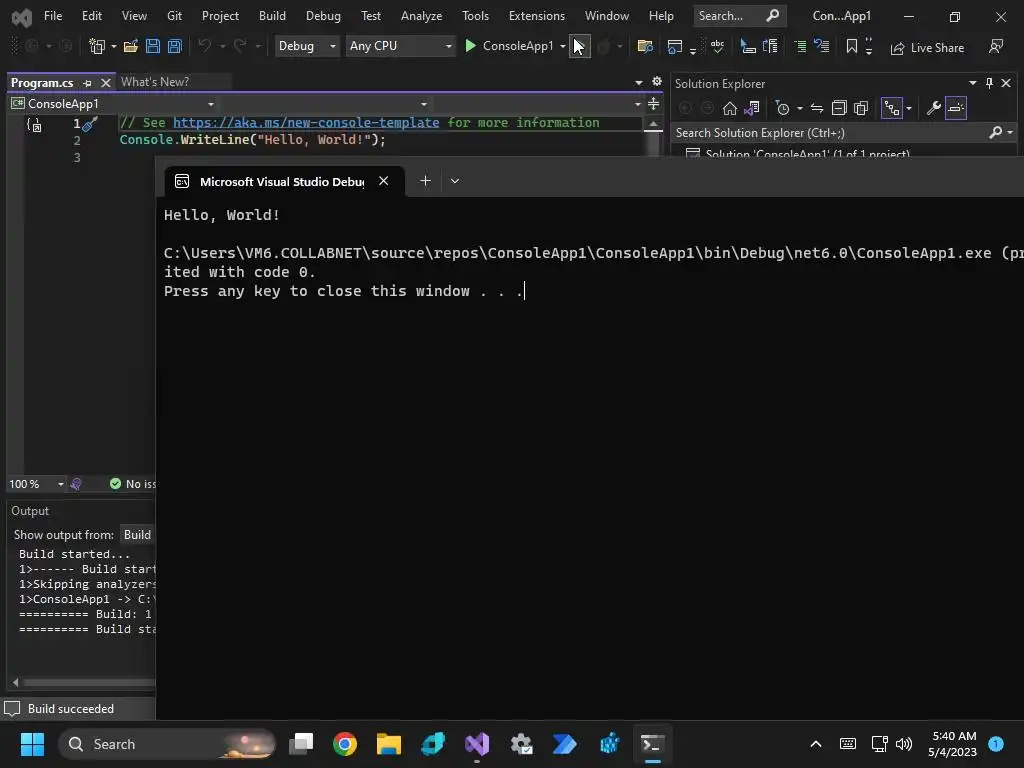Open Google Chrome from the taskbar
Viewport: 1024px width, 768px height.
(345, 744)
